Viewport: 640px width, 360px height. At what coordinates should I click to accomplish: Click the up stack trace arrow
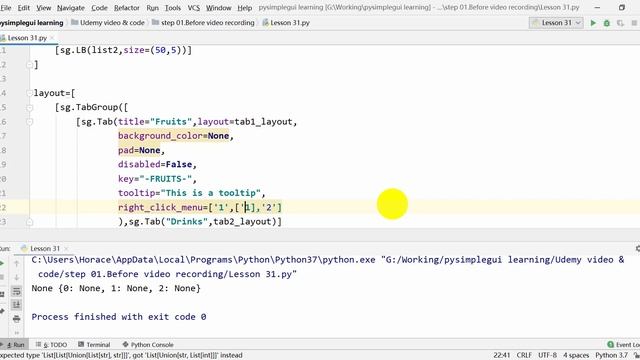coord(16,264)
